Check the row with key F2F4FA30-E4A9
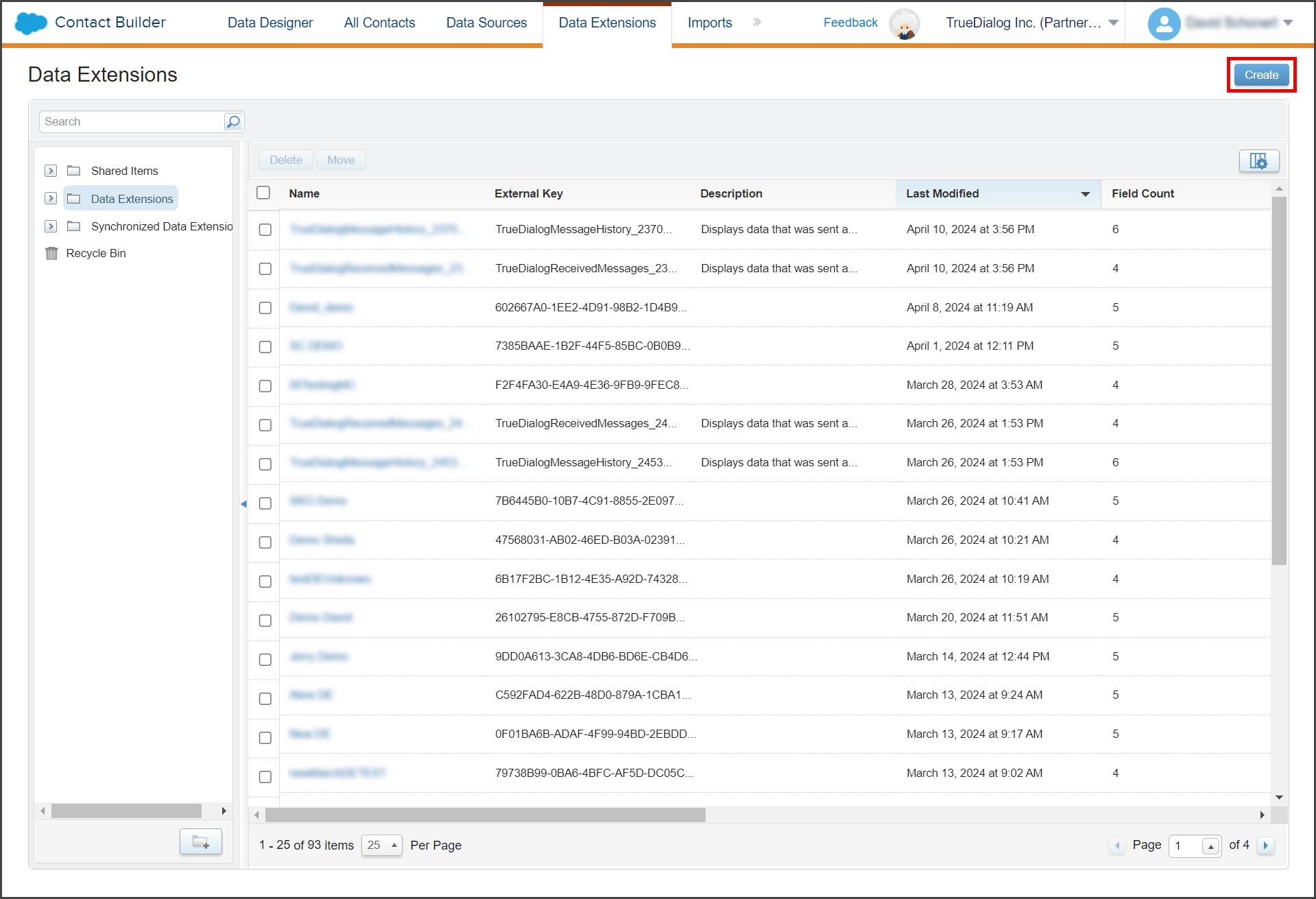1316x899 pixels. click(265, 386)
